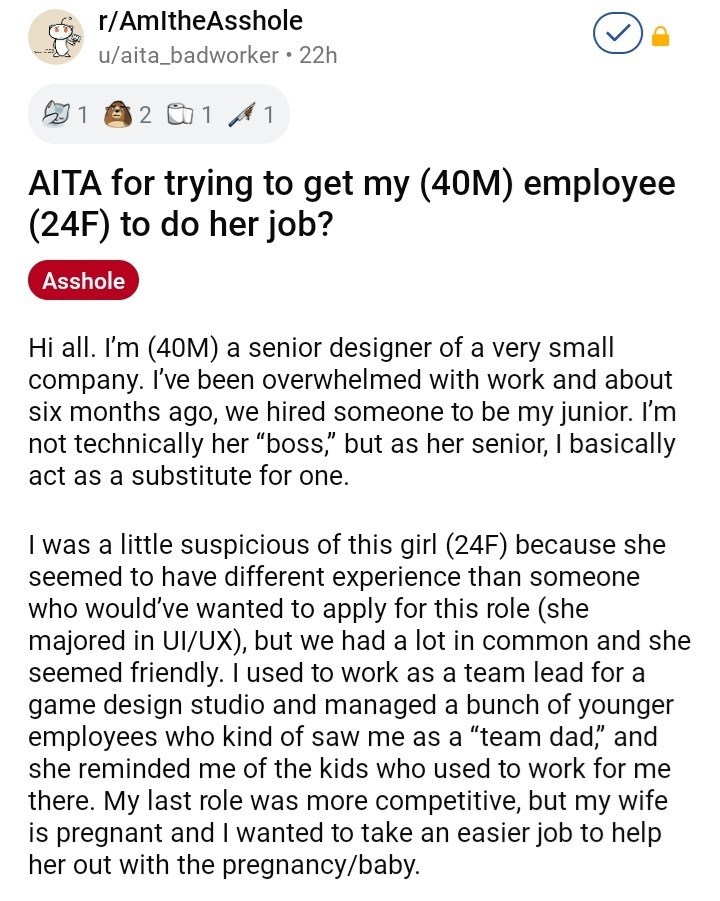Open the post title about employee (24F)

pyautogui.click(x=352, y=203)
